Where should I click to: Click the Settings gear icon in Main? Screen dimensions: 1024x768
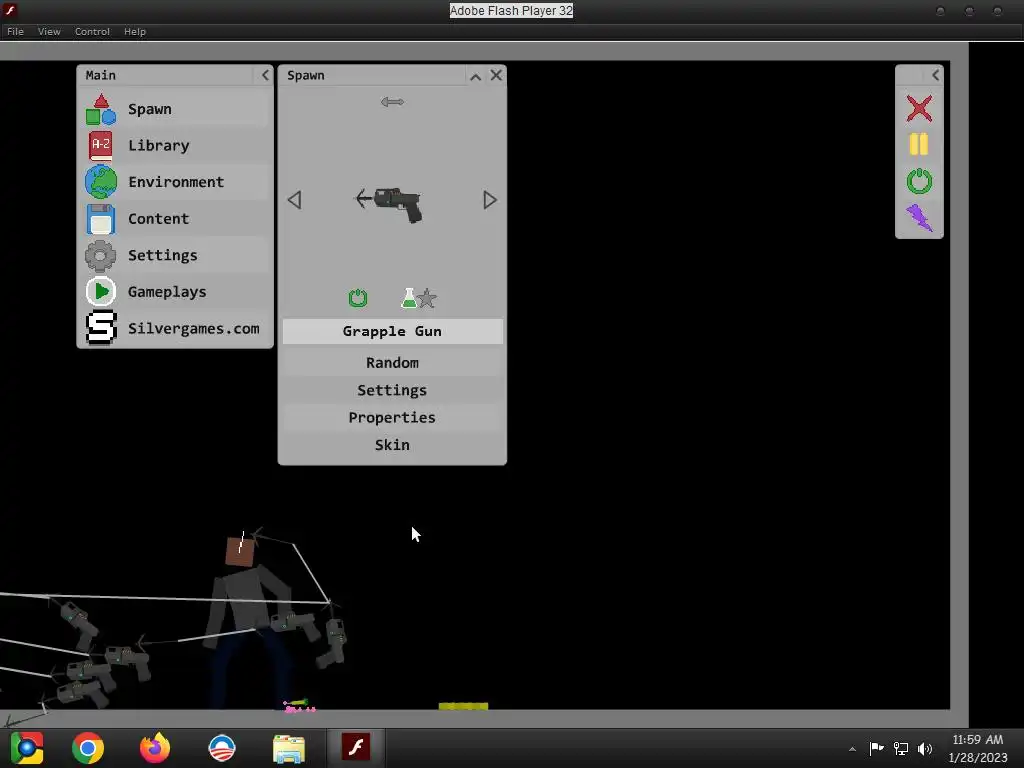click(x=101, y=255)
